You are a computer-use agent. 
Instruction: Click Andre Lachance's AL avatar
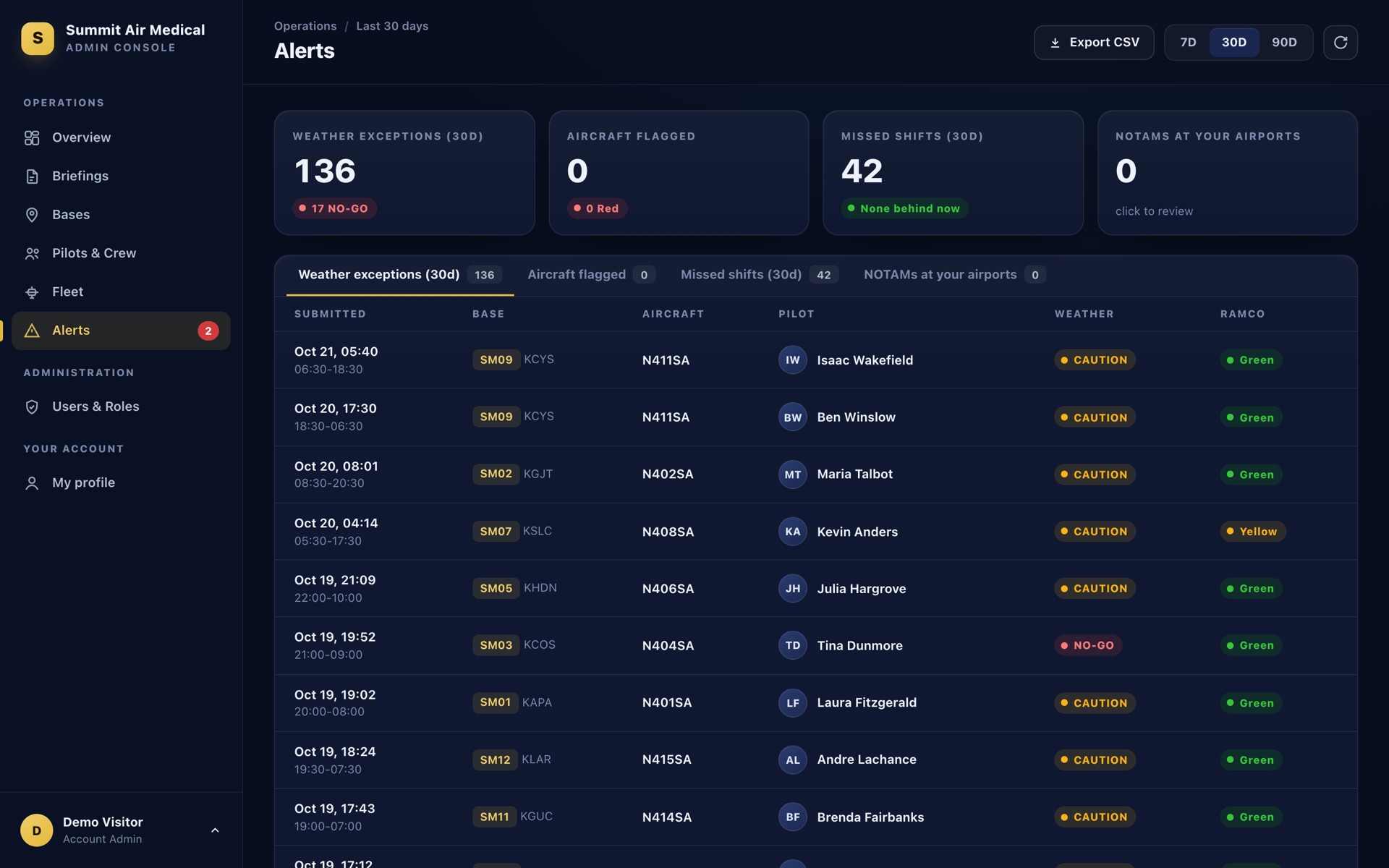(x=793, y=759)
